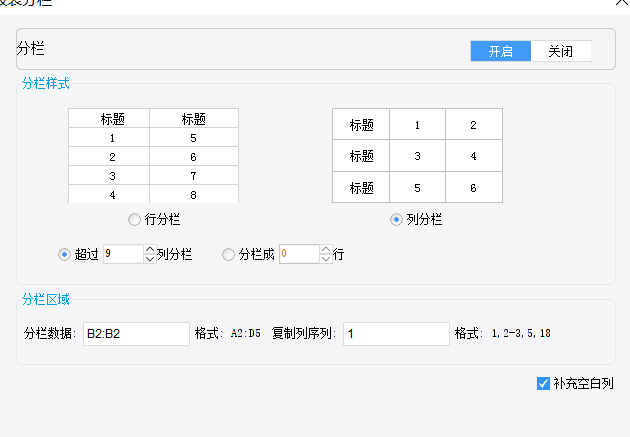Viewport: 630px width, 437px height.
Task: Increase the 超过 column count with up arrow
Action: pyautogui.click(x=150, y=250)
